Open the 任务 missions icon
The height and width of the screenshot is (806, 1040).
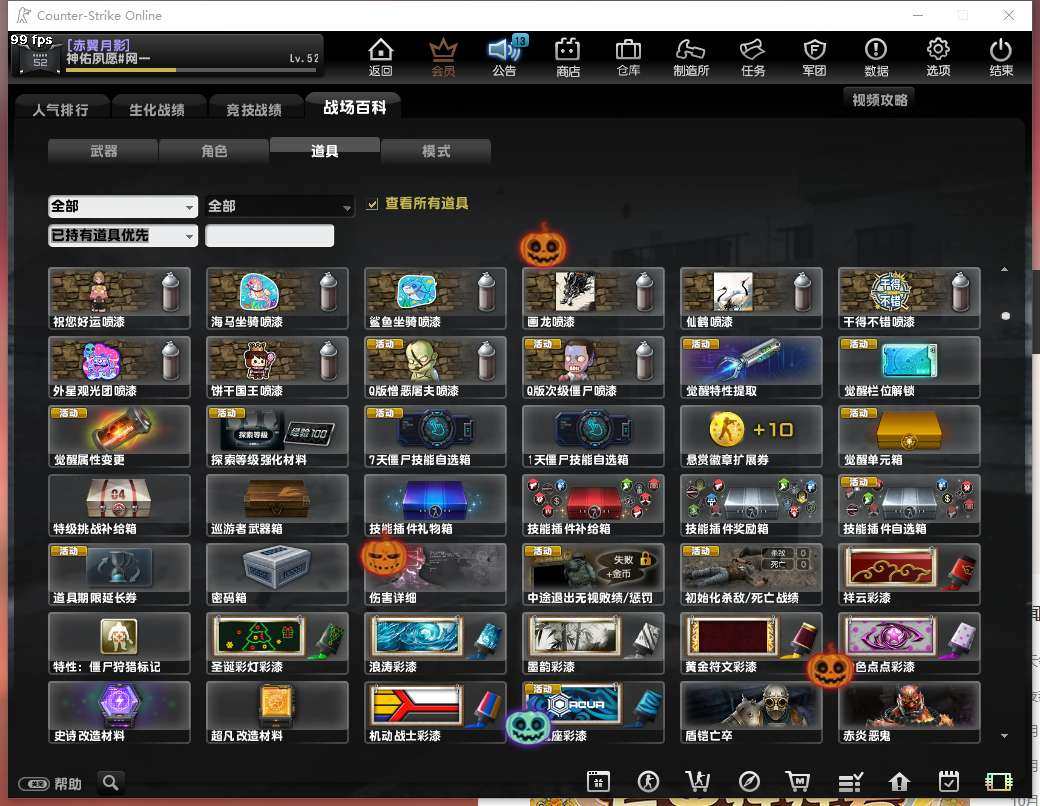[x=753, y=57]
